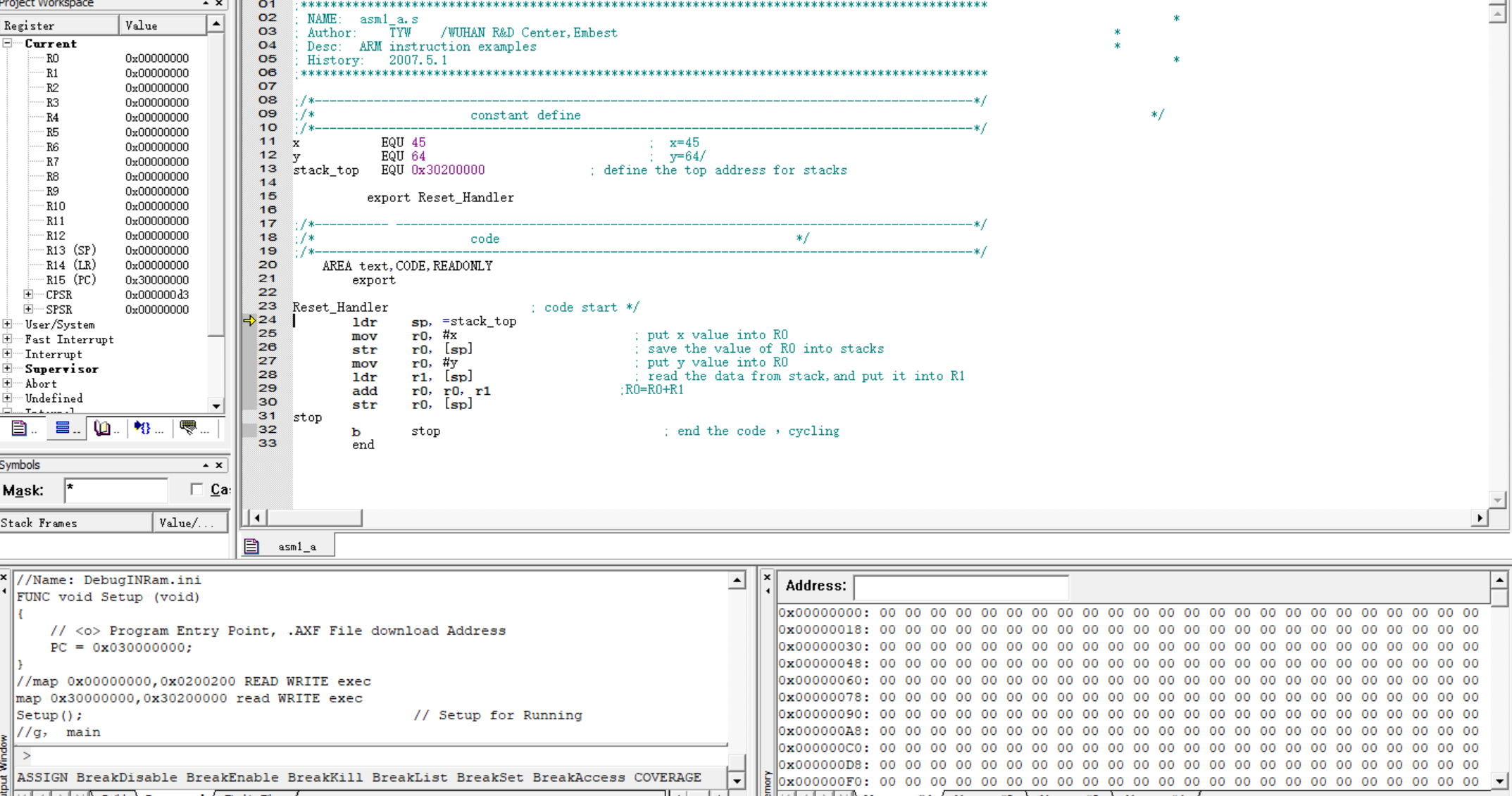Click memory window scrollbar up arrow
This screenshot has height=796, width=1512.
tap(1499, 581)
